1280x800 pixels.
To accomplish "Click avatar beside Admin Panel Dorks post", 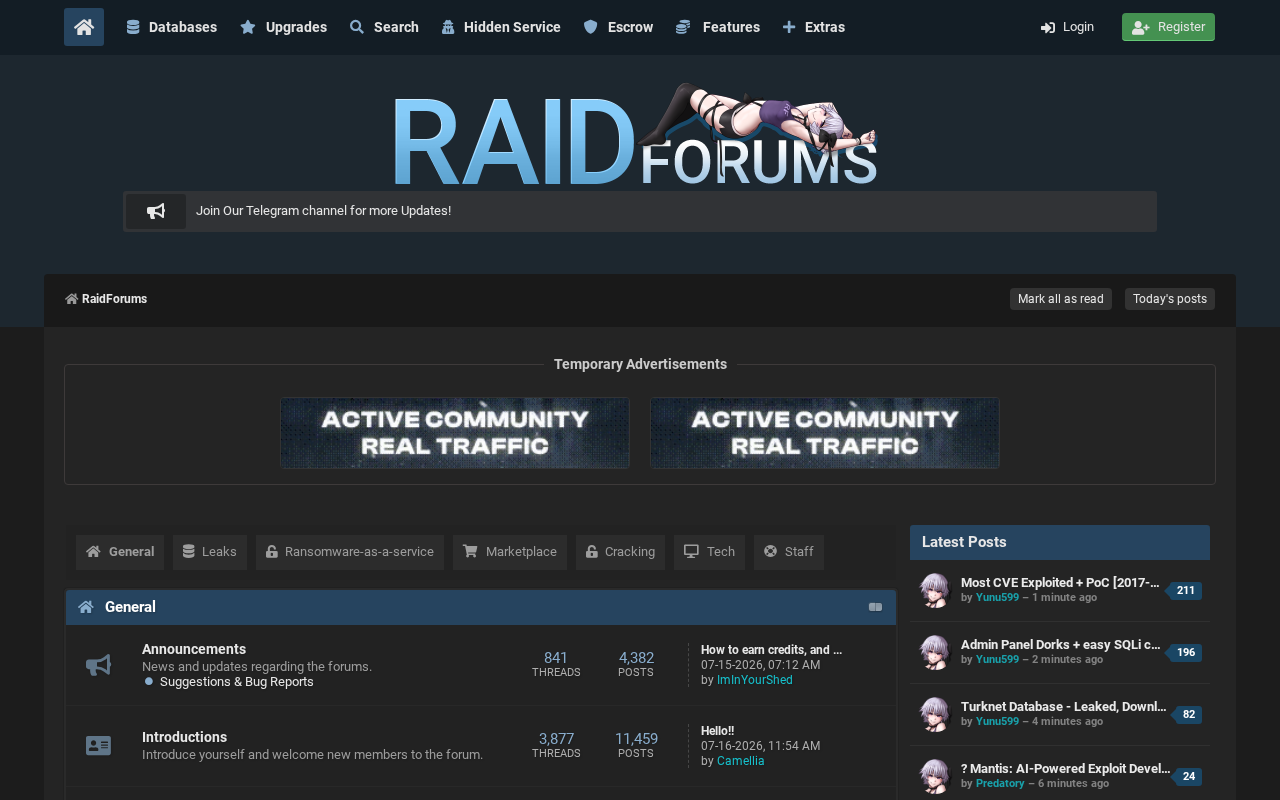I will pyautogui.click(x=935, y=652).
